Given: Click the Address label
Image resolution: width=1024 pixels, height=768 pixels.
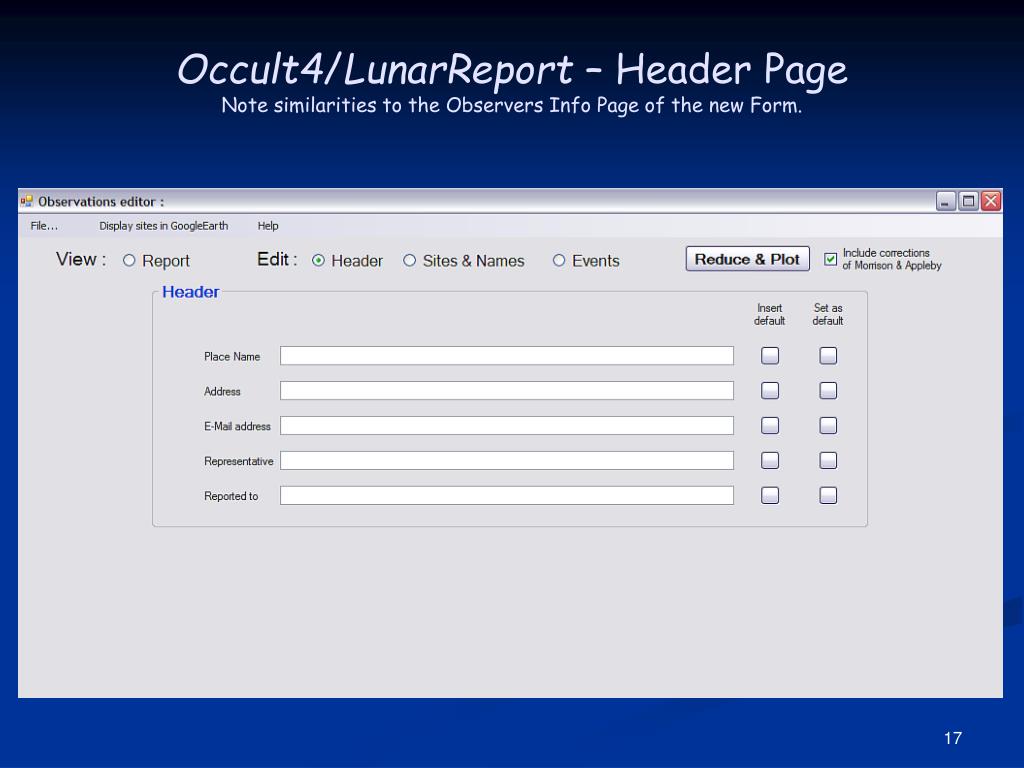Looking at the screenshot, I should point(222,391).
